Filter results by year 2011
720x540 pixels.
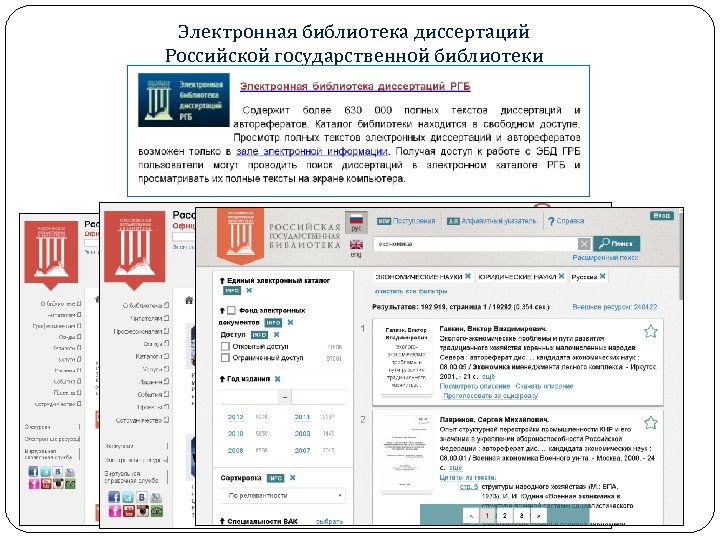(x=302, y=417)
